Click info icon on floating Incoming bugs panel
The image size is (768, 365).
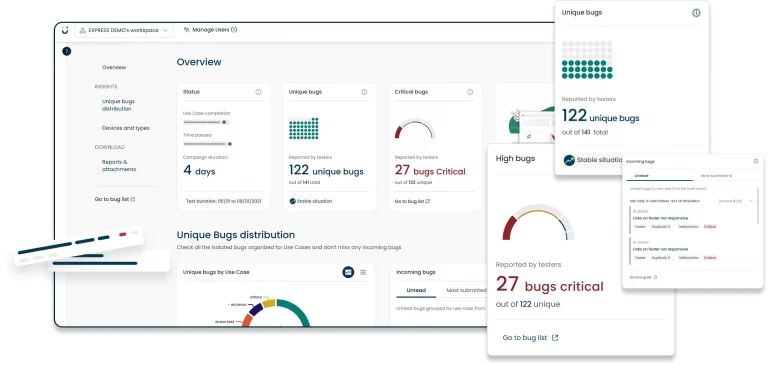756,161
